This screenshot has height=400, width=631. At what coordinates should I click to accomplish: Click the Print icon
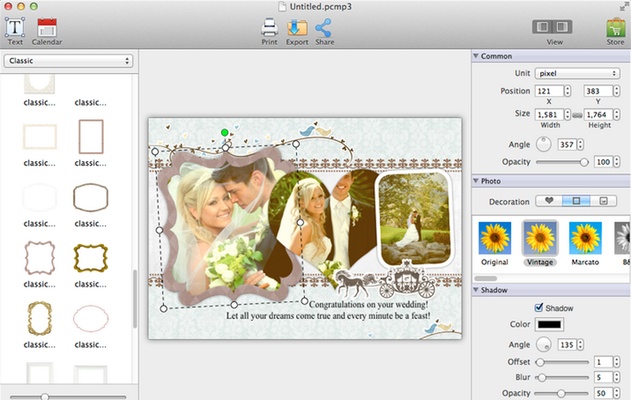pyautogui.click(x=269, y=31)
